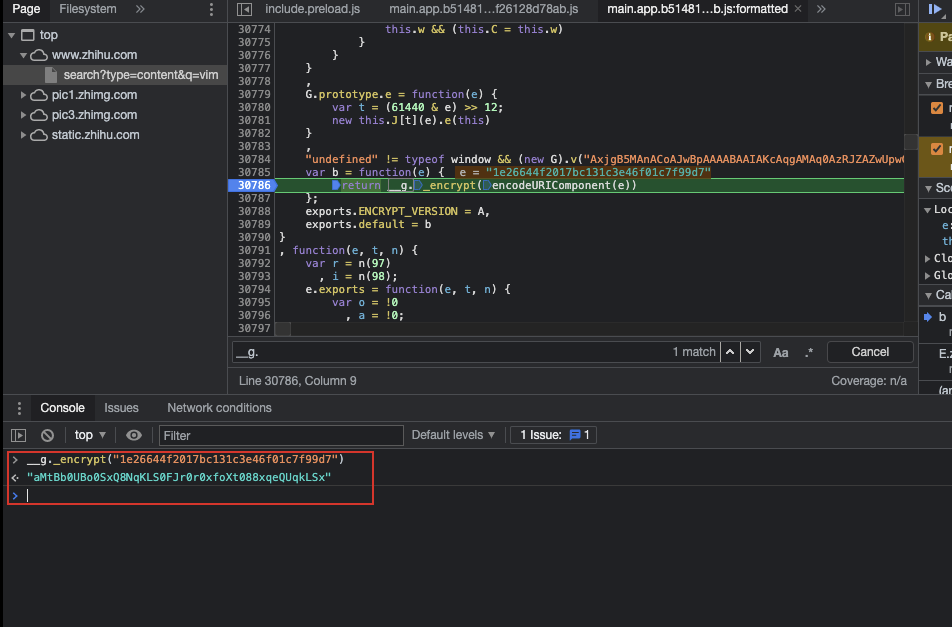This screenshot has height=627, width=952.
Task: Open the Default levels dropdown
Action: pyautogui.click(x=454, y=435)
